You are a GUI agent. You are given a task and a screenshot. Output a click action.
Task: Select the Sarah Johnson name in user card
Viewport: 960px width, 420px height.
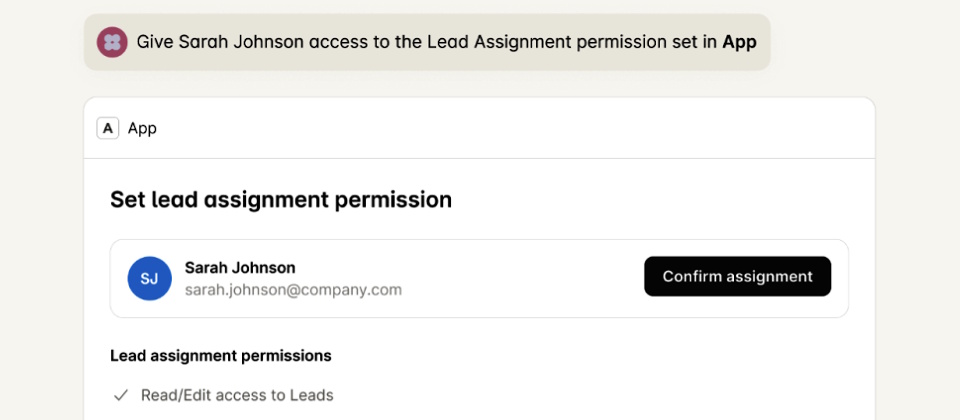[240, 267]
